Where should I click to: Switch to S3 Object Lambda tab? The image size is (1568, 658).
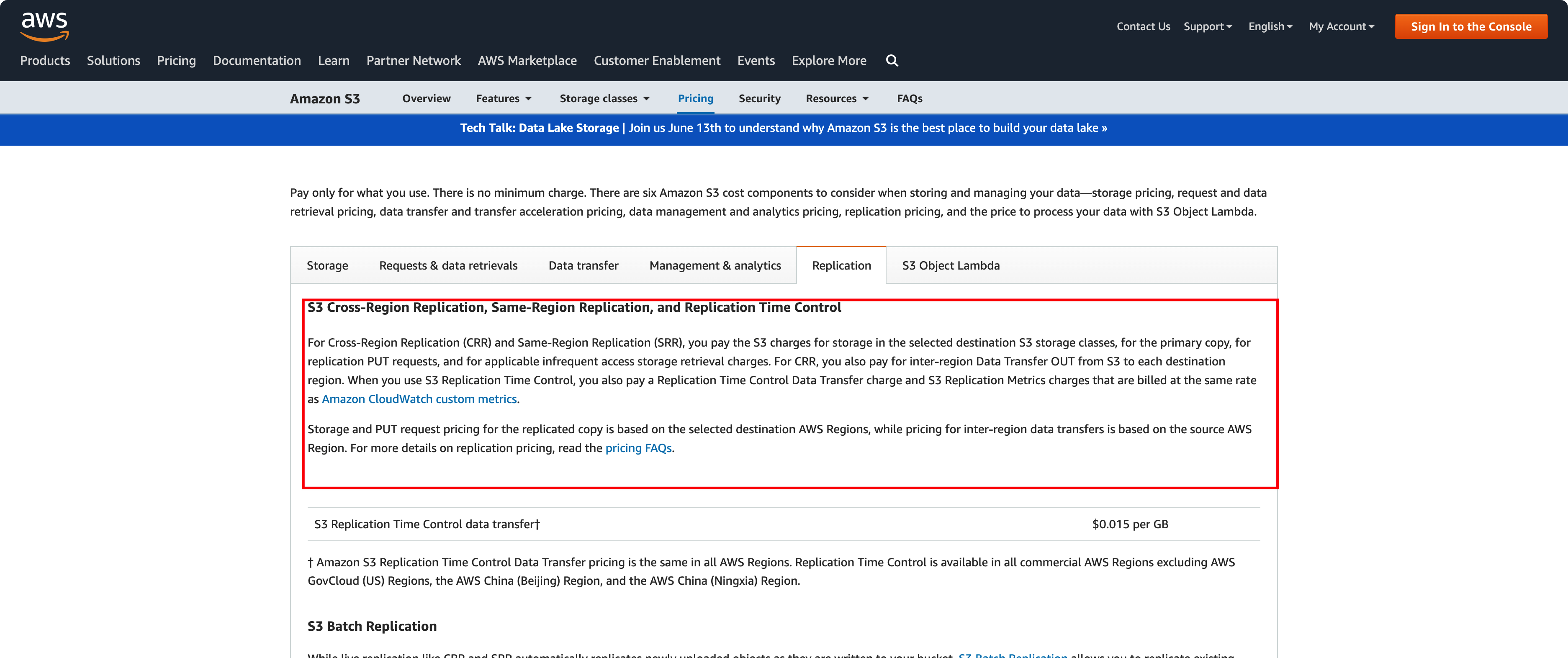pos(951,265)
